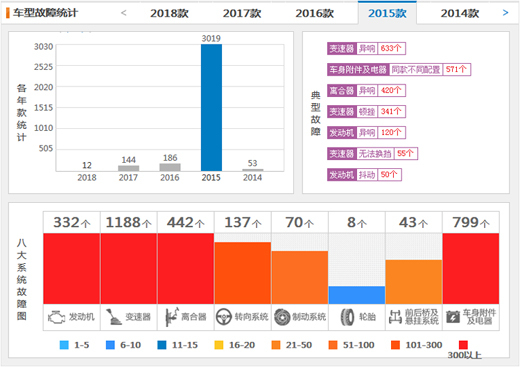Show earlier model years with left arrow
520x367 pixels.
[x=124, y=13]
